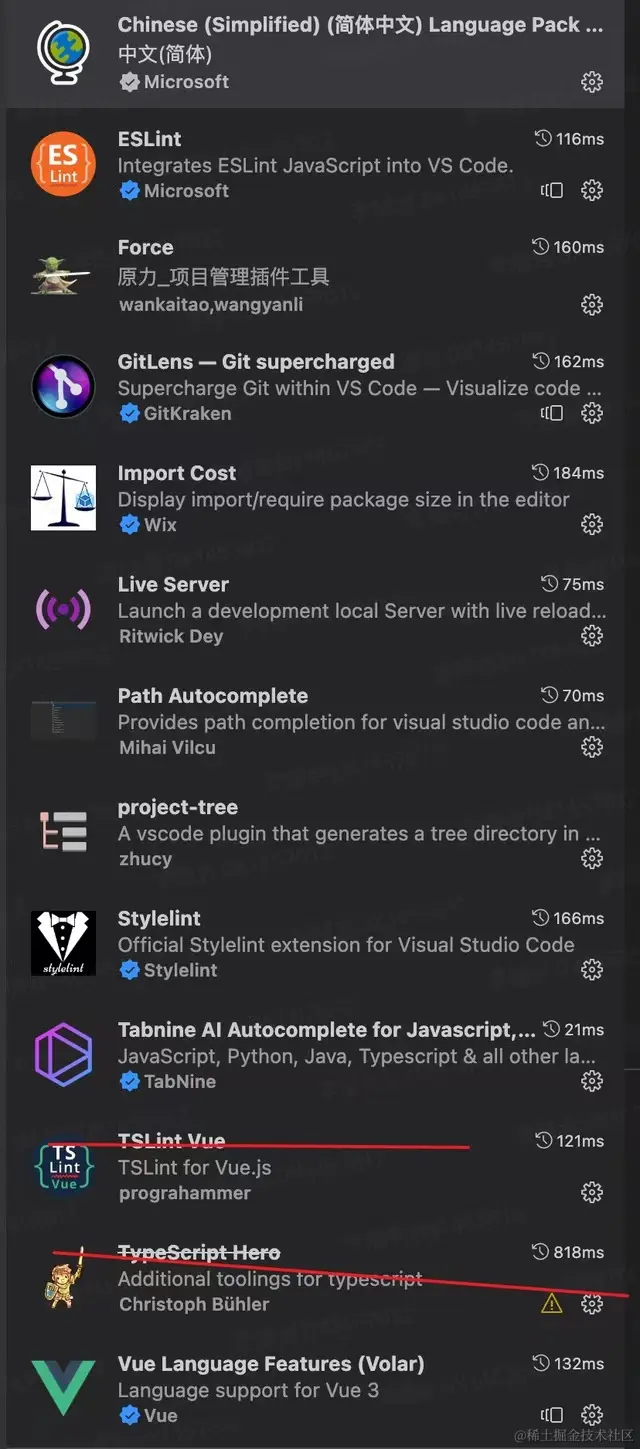The width and height of the screenshot is (640, 1449).
Task: Click the Chinese Language Pack globe logo
Action: click(63, 52)
